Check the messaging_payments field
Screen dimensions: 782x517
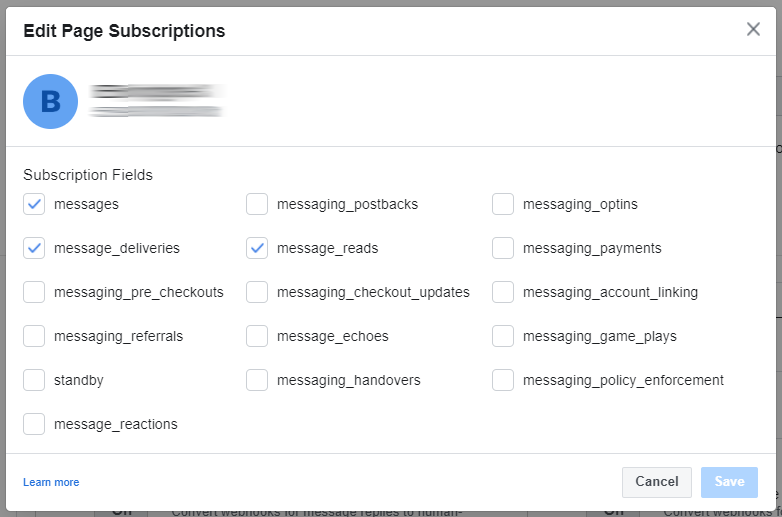pos(503,248)
